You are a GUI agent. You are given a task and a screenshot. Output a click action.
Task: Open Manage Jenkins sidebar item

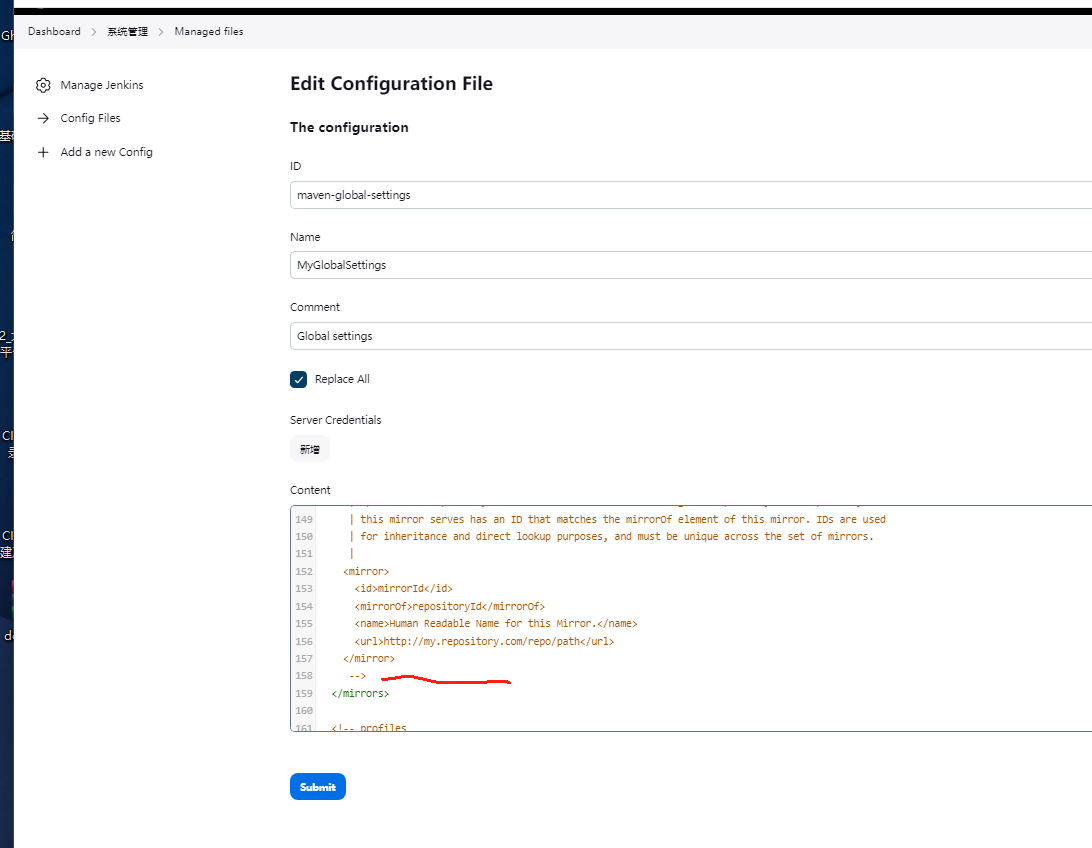(x=101, y=85)
